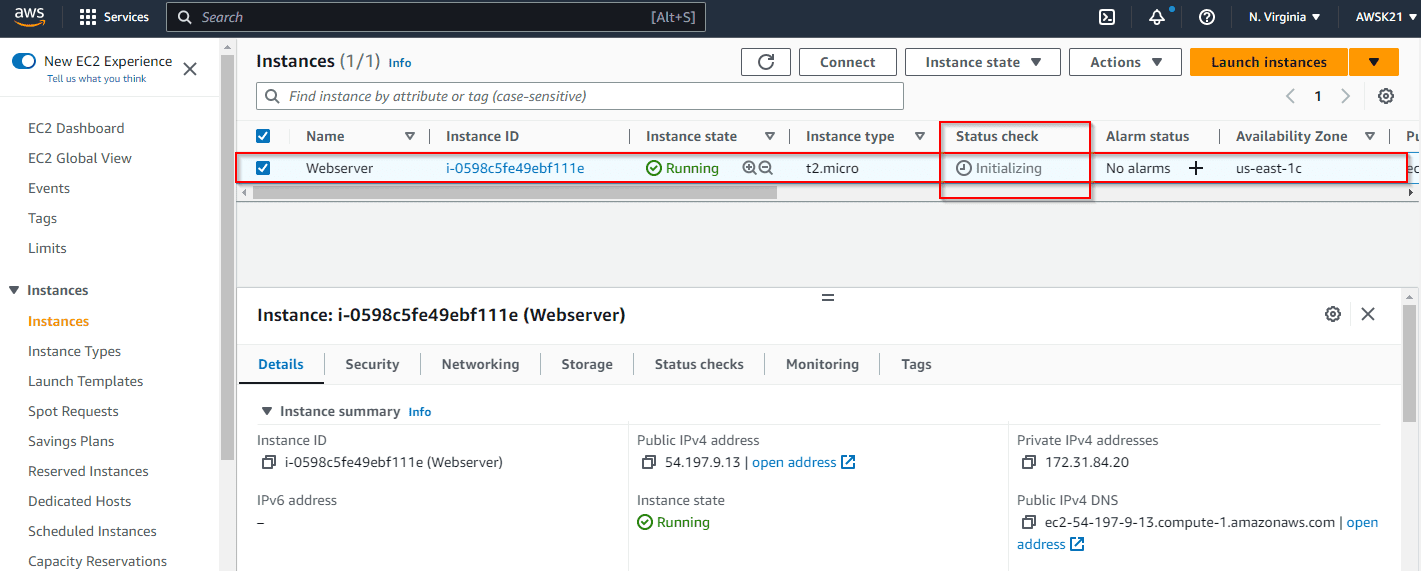This screenshot has width=1421, height=571.
Task: Close the New EC2 Experience banner
Action: 190,69
